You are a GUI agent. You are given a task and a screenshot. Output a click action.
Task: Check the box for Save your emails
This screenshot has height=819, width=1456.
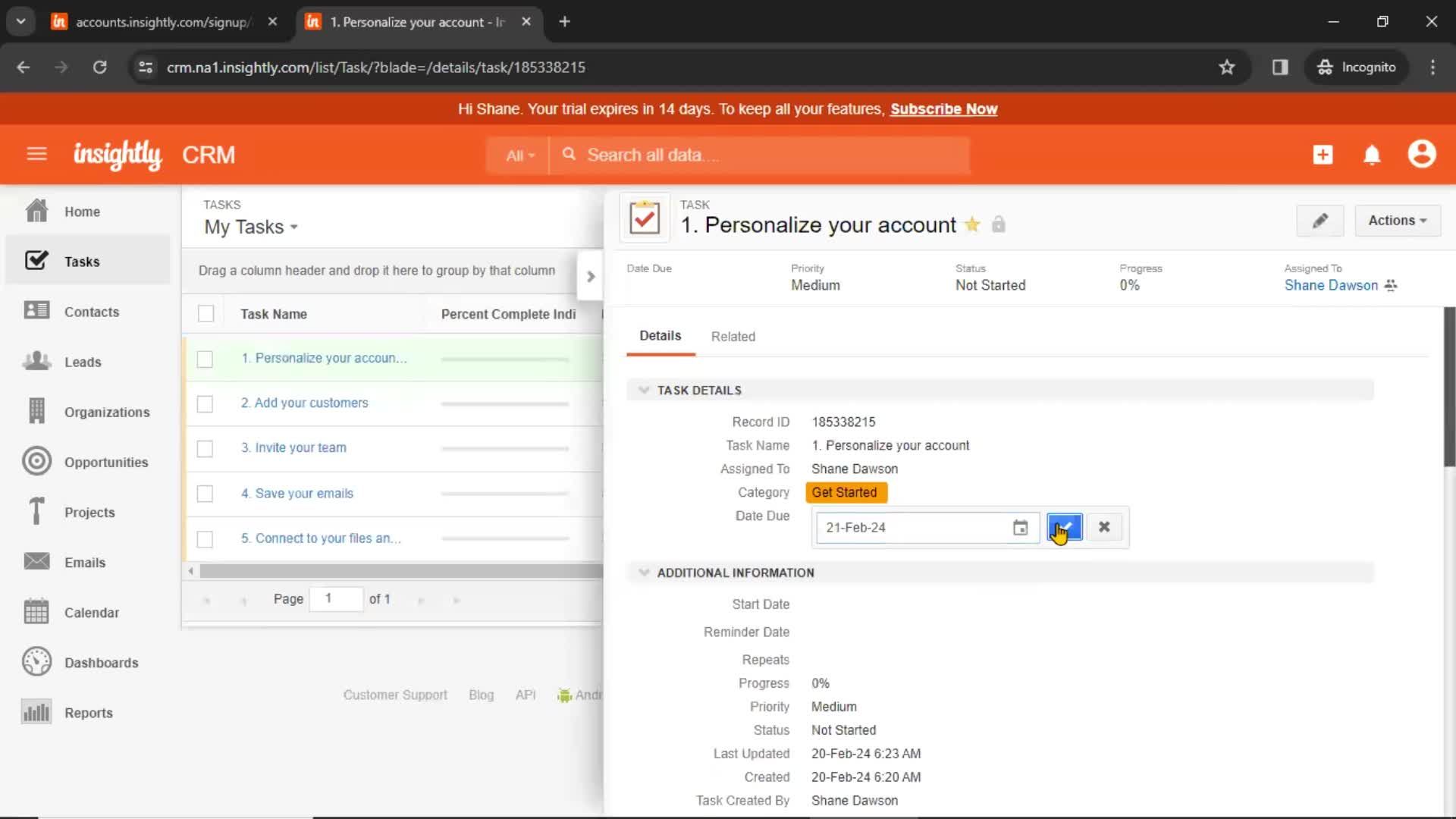(205, 494)
